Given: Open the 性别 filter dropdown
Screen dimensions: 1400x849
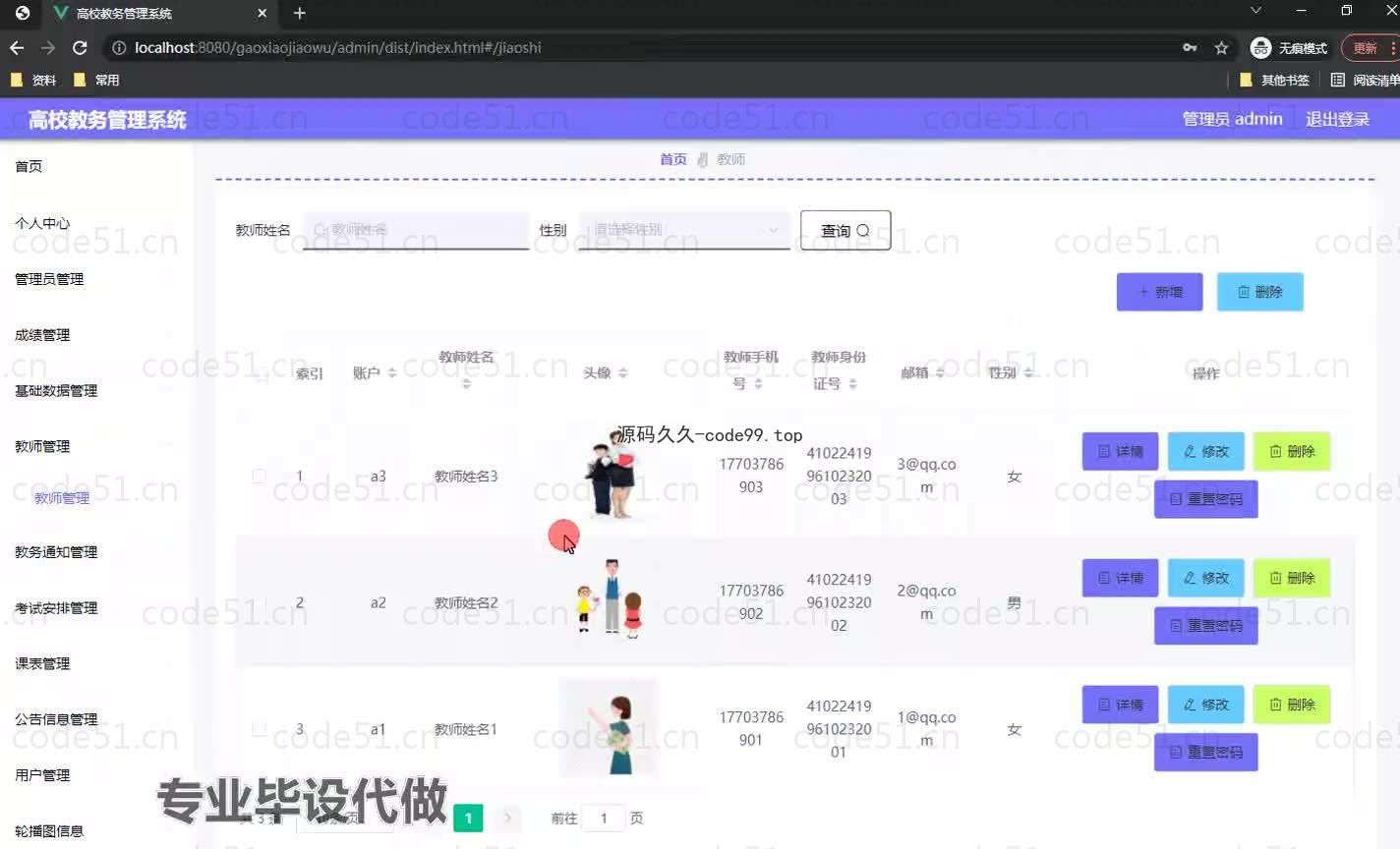Looking at the screenshot, I should 684,230.
